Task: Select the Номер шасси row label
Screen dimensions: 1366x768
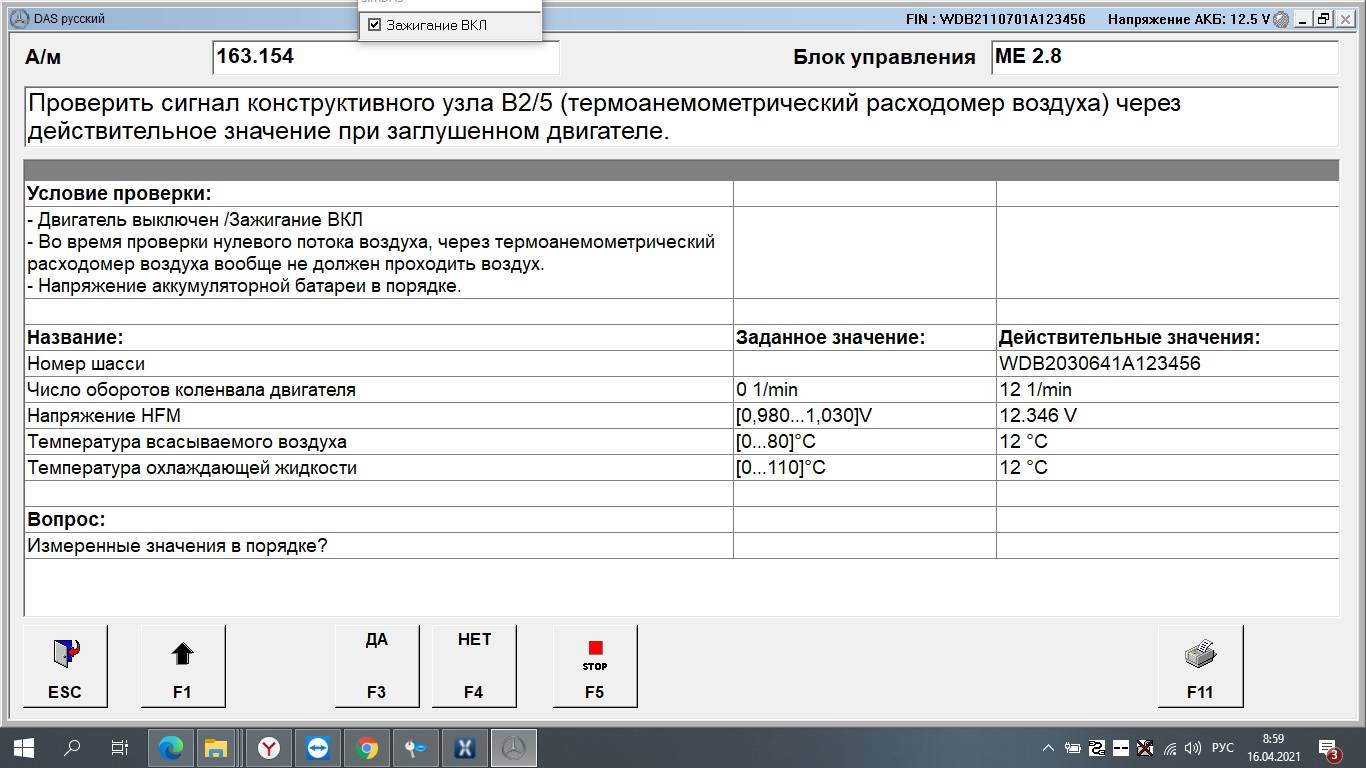Action: coord(86,364)
